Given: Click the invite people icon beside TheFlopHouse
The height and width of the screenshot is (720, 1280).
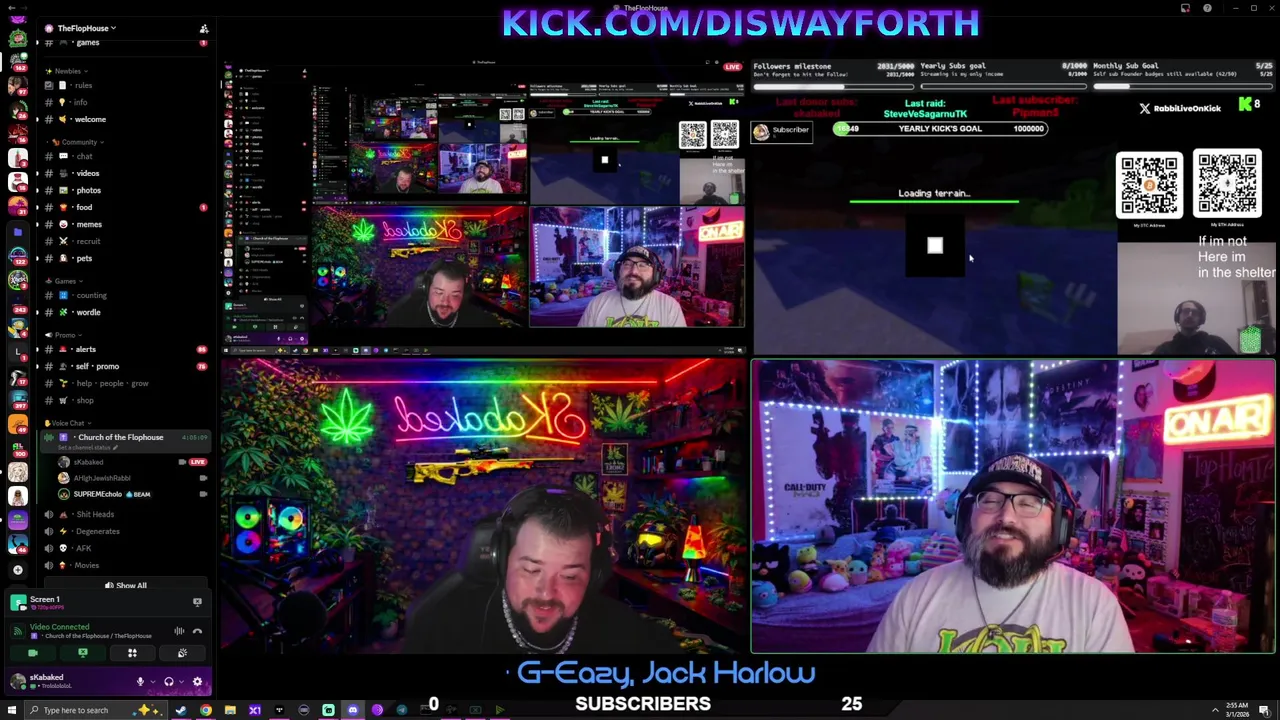Looking at the screenshot, I should (204, 28).
